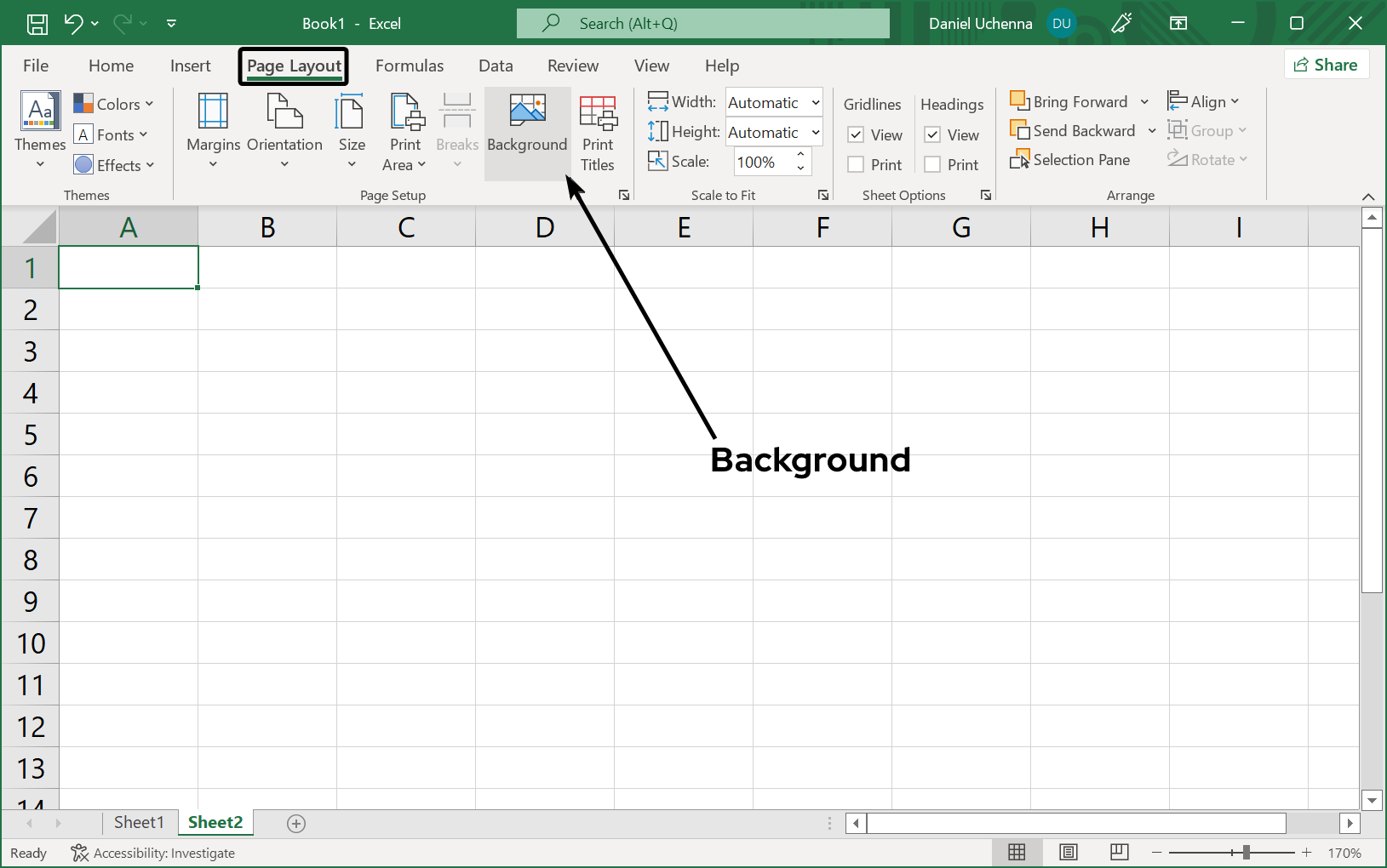Click Accessibility Investigate status icon
Viewport: 1387px width, 868px height.
coord(80,853)
